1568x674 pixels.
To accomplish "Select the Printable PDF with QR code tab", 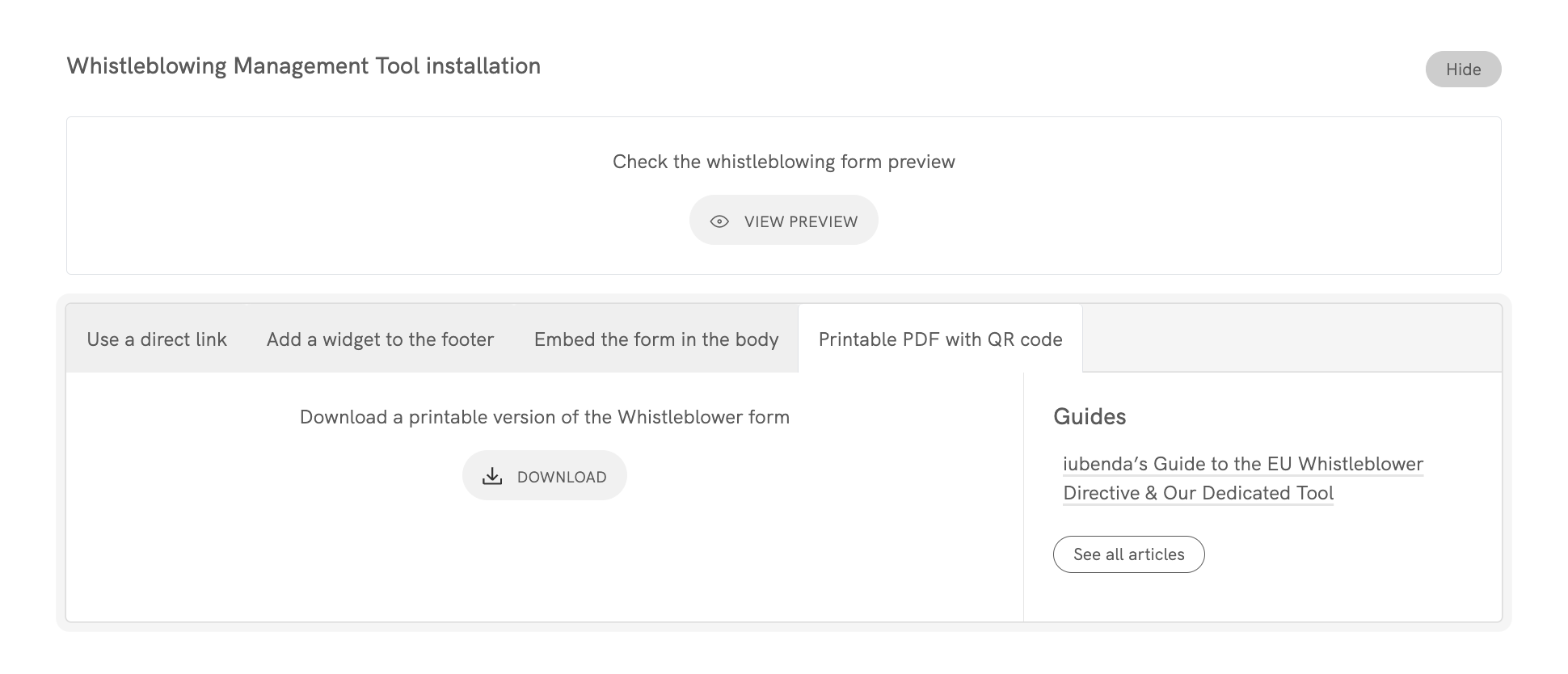I will 940,339.
